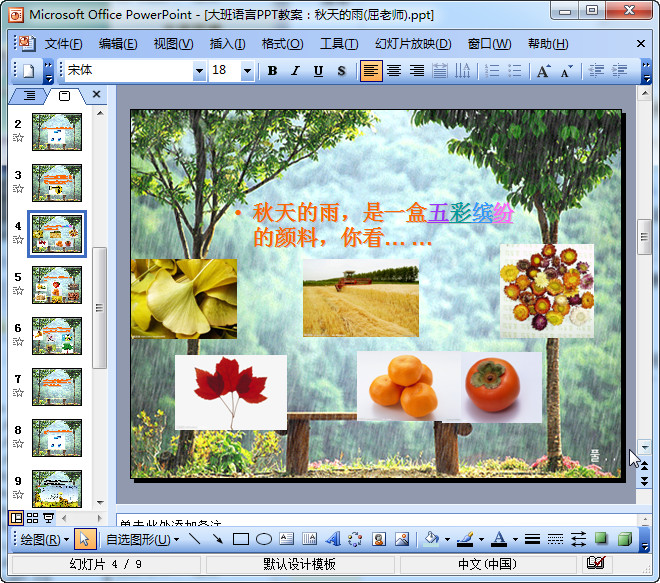Open the 窗口(W) menu
The width and height of the screenshot is (660, 583).
[x=489, y=43]
